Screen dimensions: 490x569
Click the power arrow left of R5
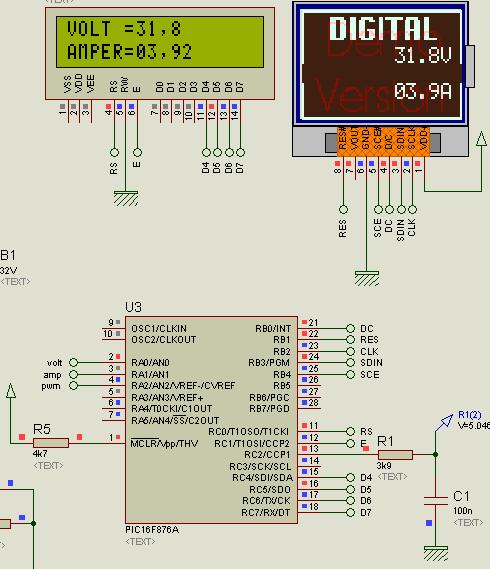(x=11, y=391)
